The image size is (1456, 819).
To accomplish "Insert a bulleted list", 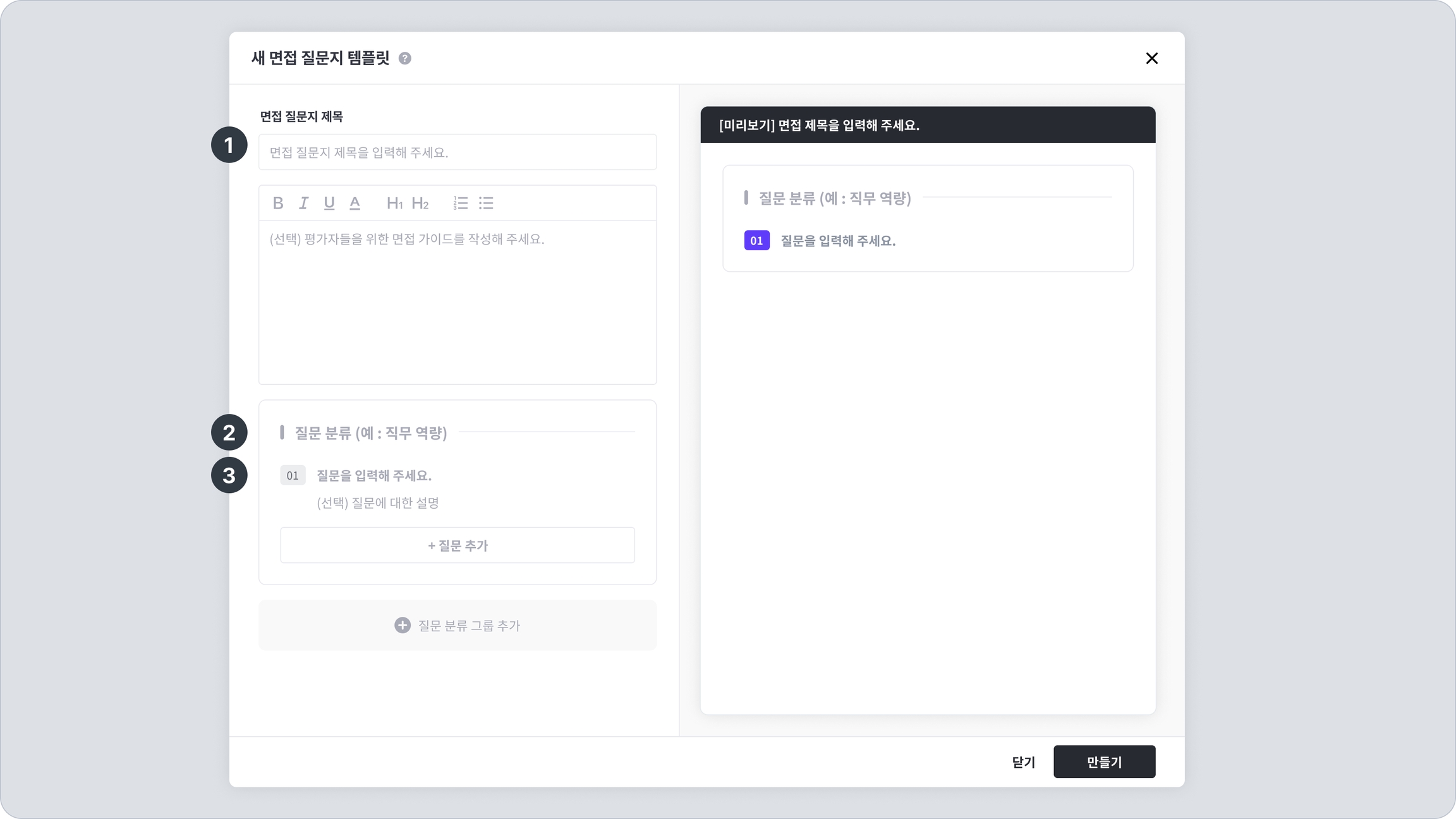I will point(486,203).
